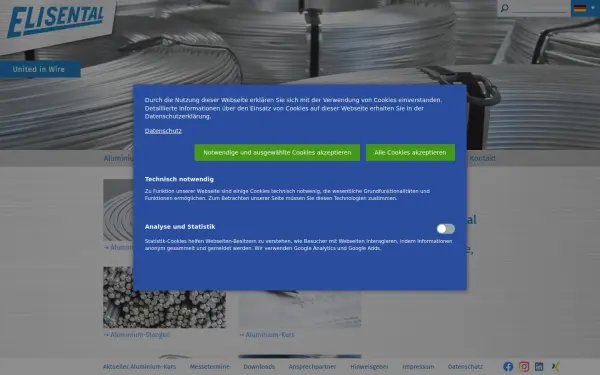The width and height of the screenshot is (600, 375).
Task: Open Datenschutz footer link
Action: point(465,367)
